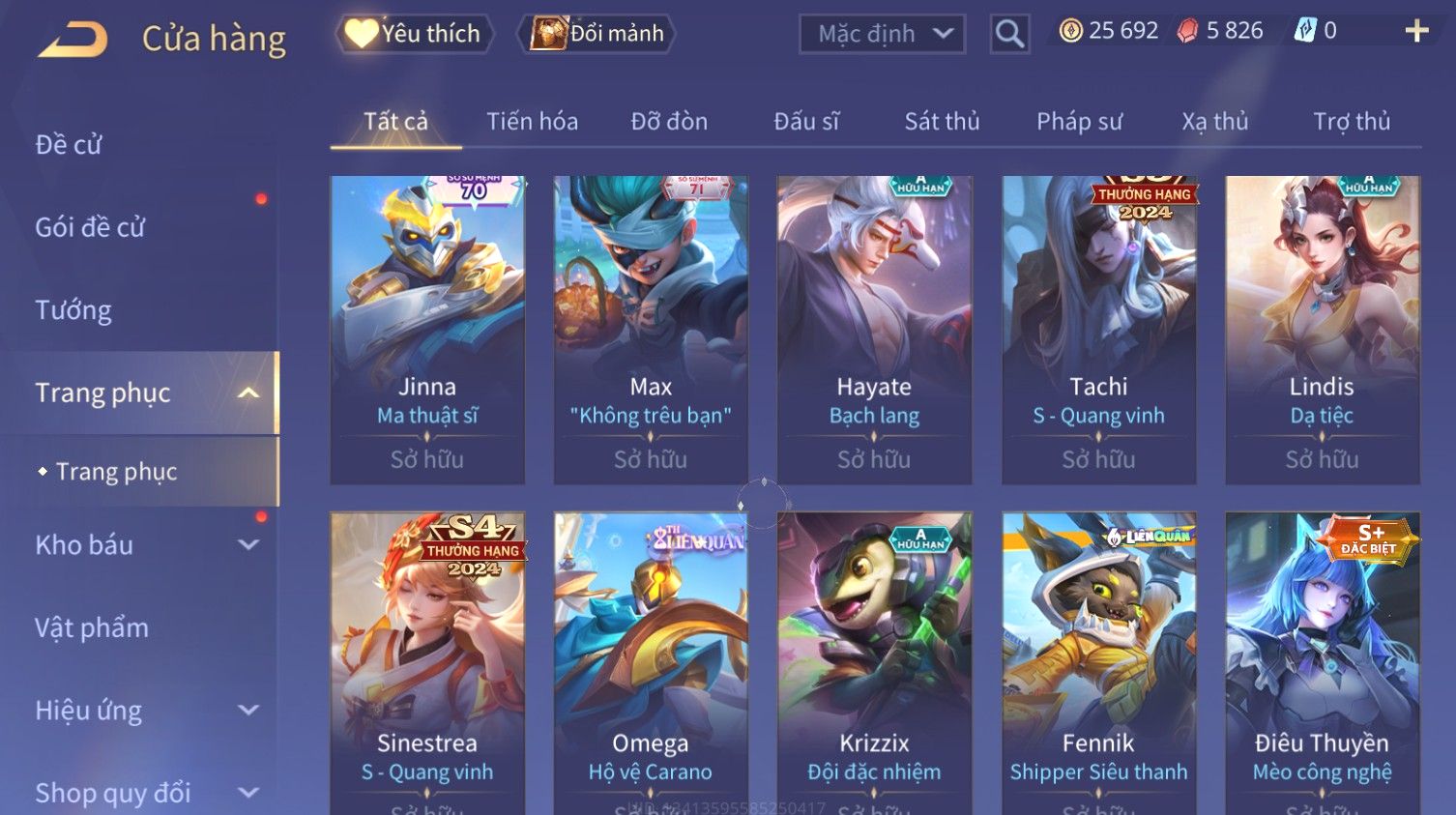Select the Hayate Bạch lang skin card
The width and height of the screenshot is (1456, 815).
[874, 330]
